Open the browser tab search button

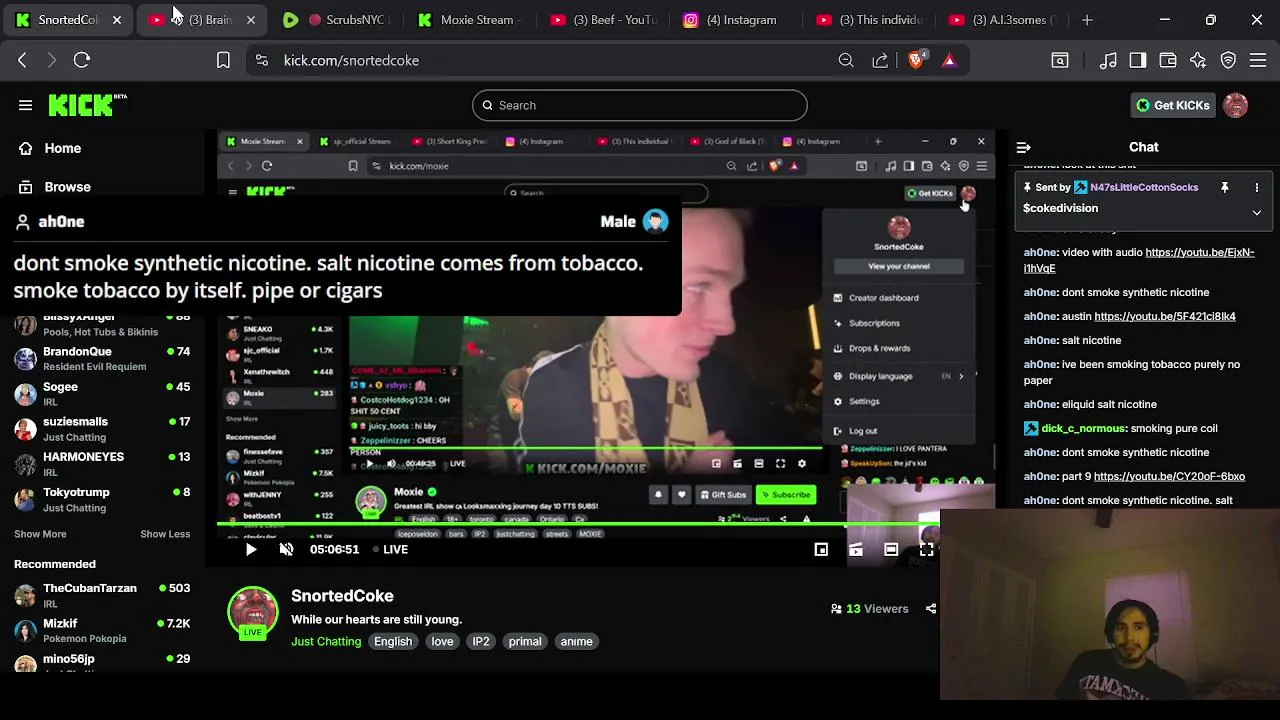pyautogui.click(x=1060, y=60)
